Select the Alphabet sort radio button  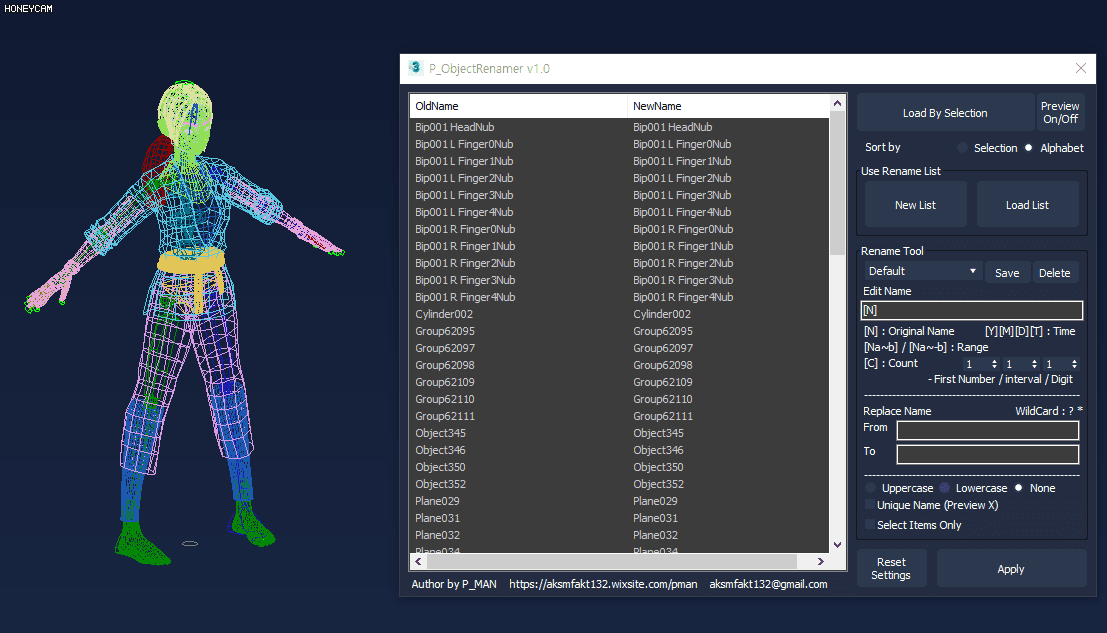(1029, 147)
